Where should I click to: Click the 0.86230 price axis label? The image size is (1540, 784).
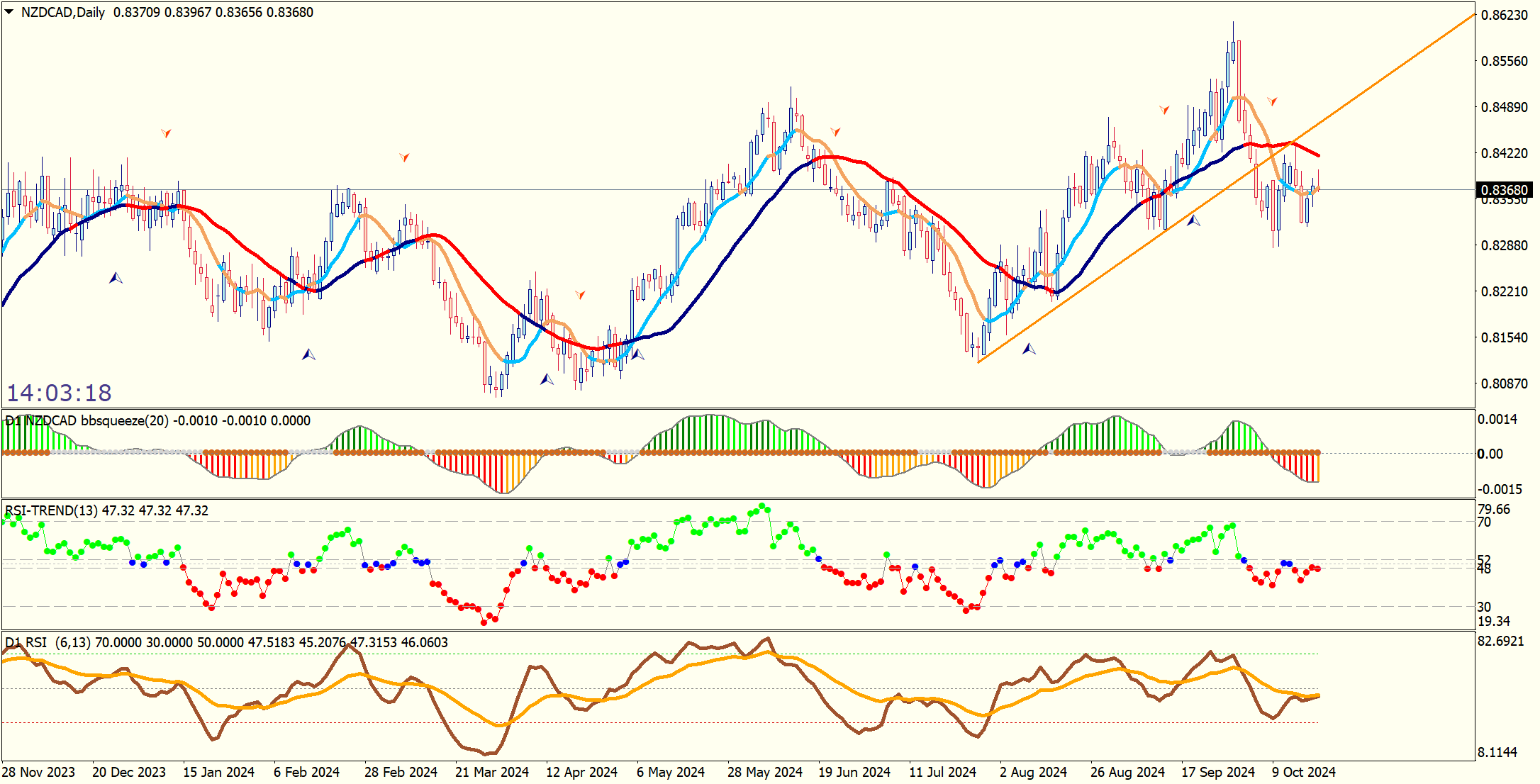1505,15
